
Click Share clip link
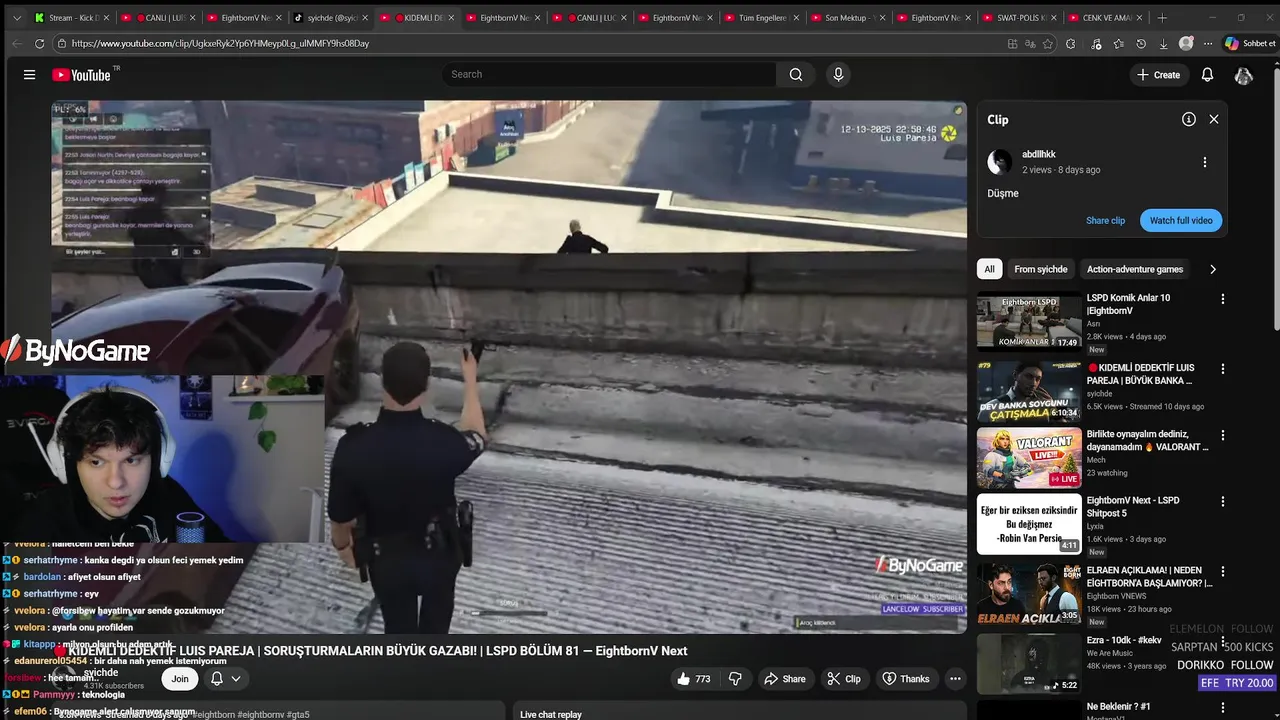(1105, 220)
